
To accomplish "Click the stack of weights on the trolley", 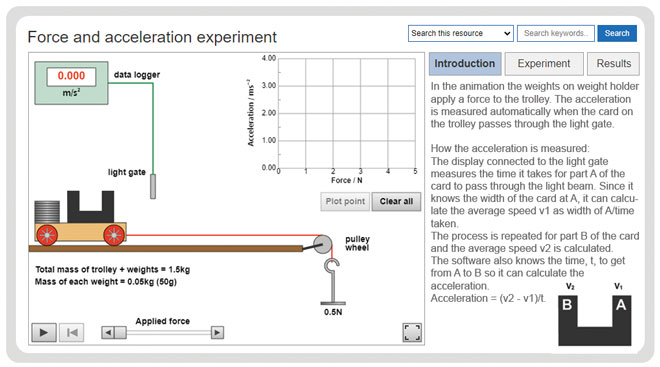I will (x=47, y=212).
